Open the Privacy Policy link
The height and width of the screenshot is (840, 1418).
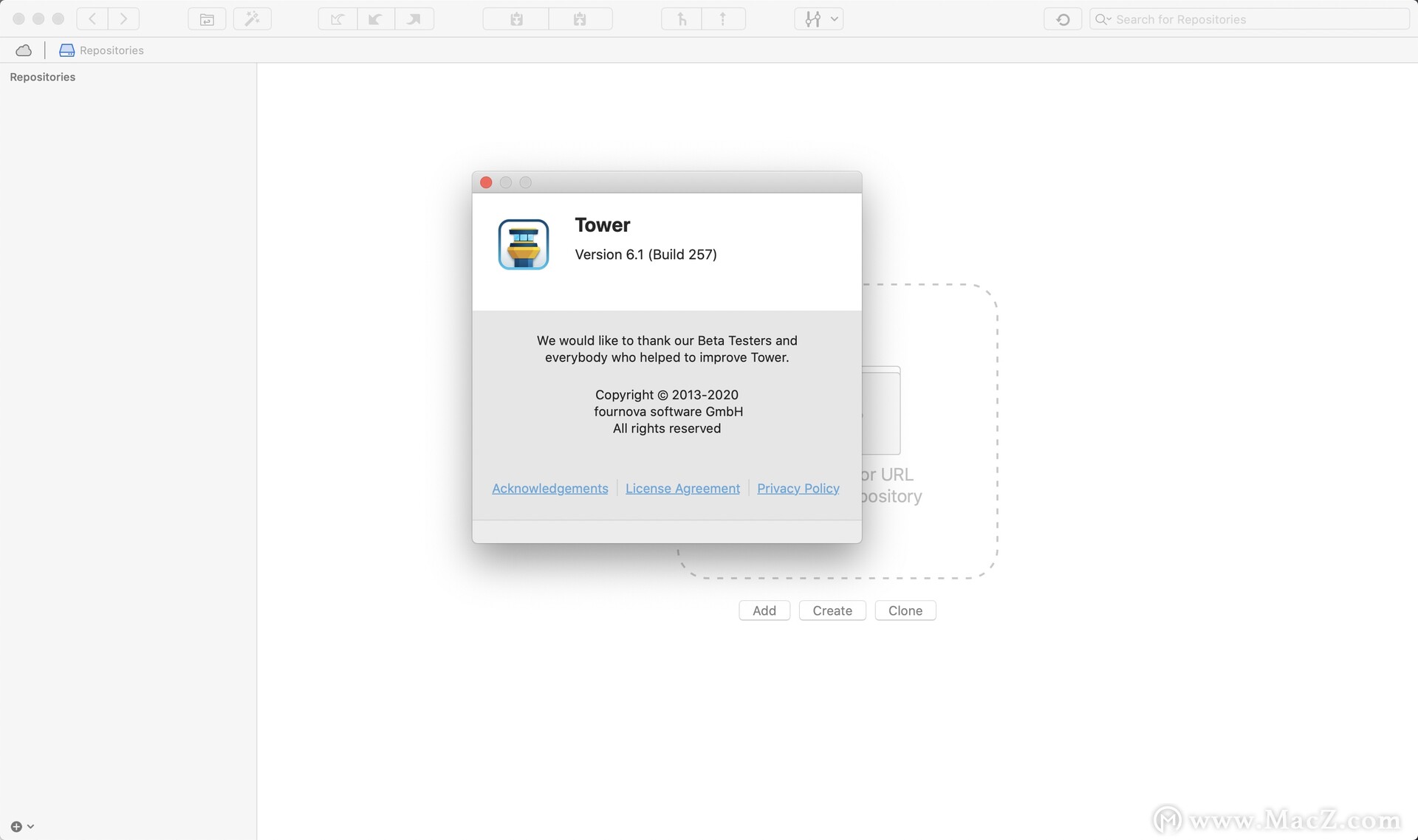798,489
